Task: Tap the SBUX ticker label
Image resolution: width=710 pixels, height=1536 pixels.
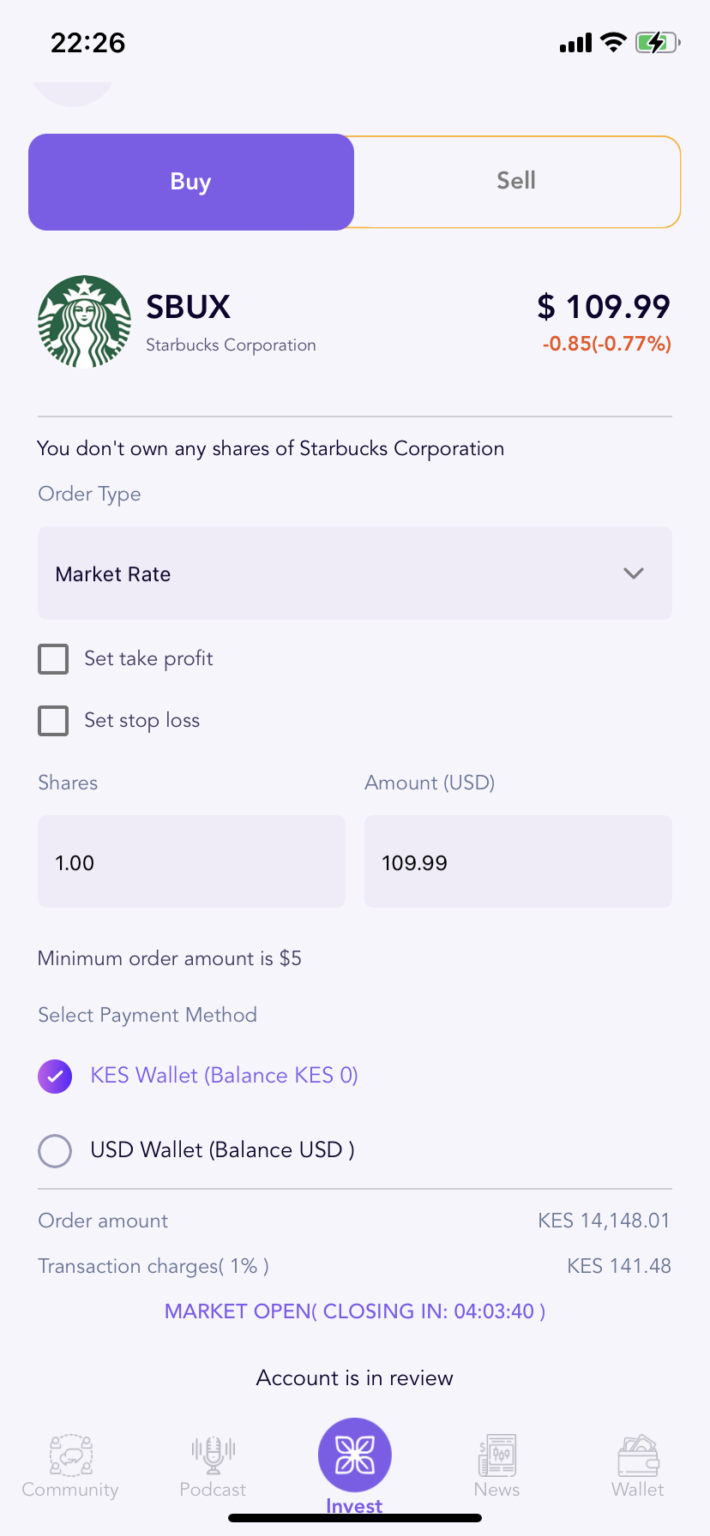Action: [x=188, y=307]
